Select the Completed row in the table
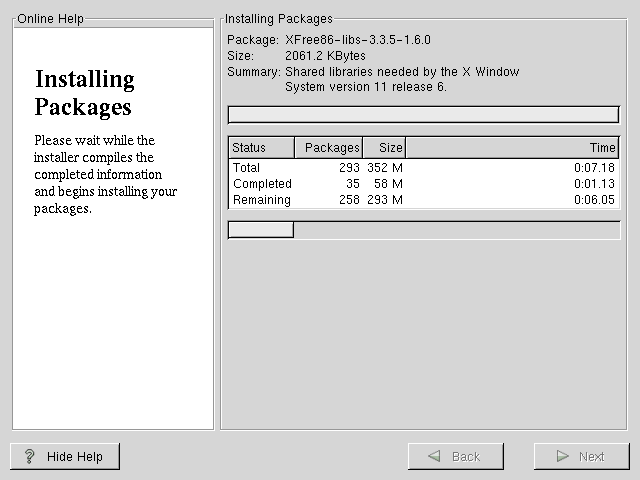The image size is (640, 480). pyautogui.click(x=424, y=184)
